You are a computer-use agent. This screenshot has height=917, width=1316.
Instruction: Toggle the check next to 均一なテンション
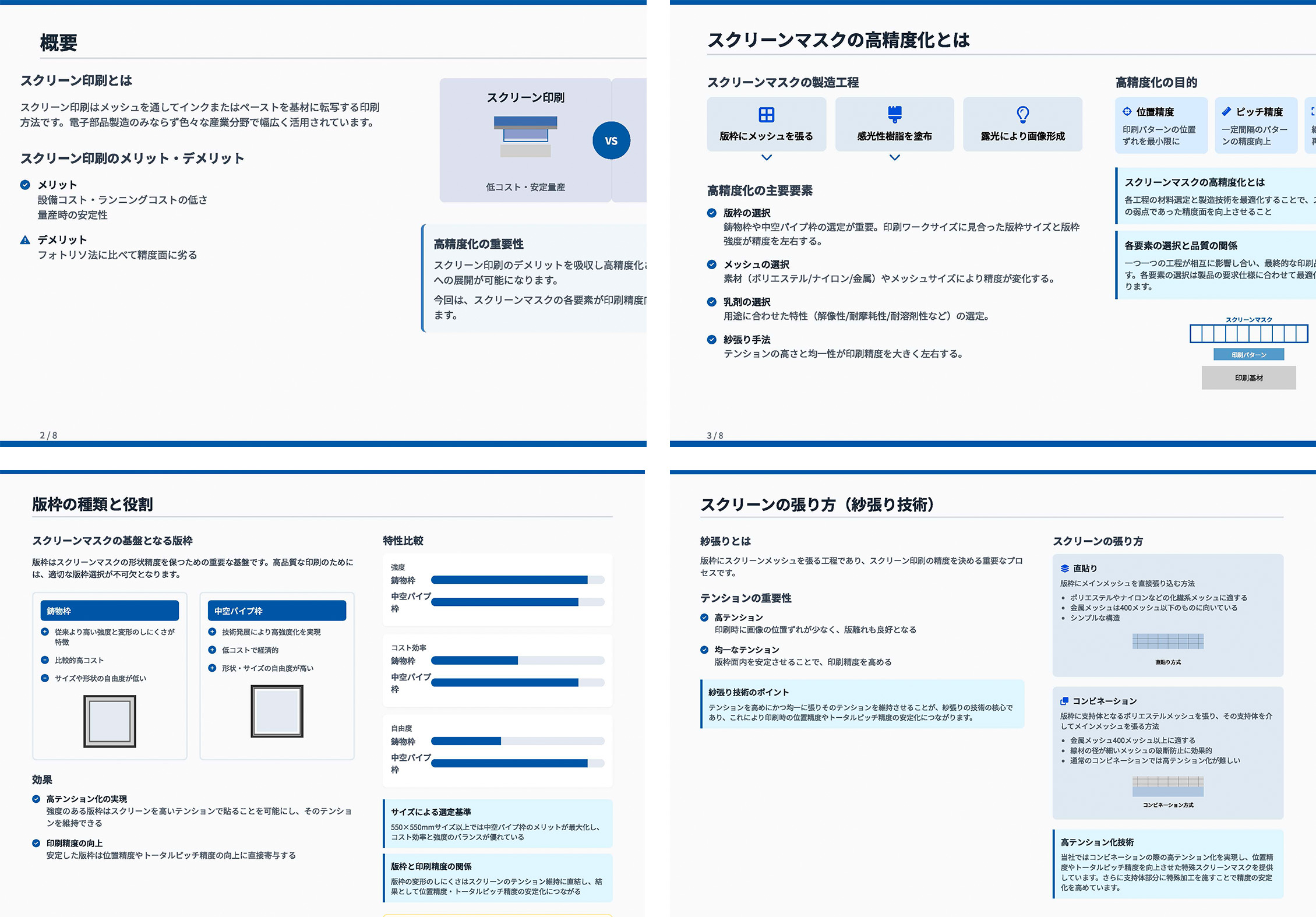[x=704, y=650]
